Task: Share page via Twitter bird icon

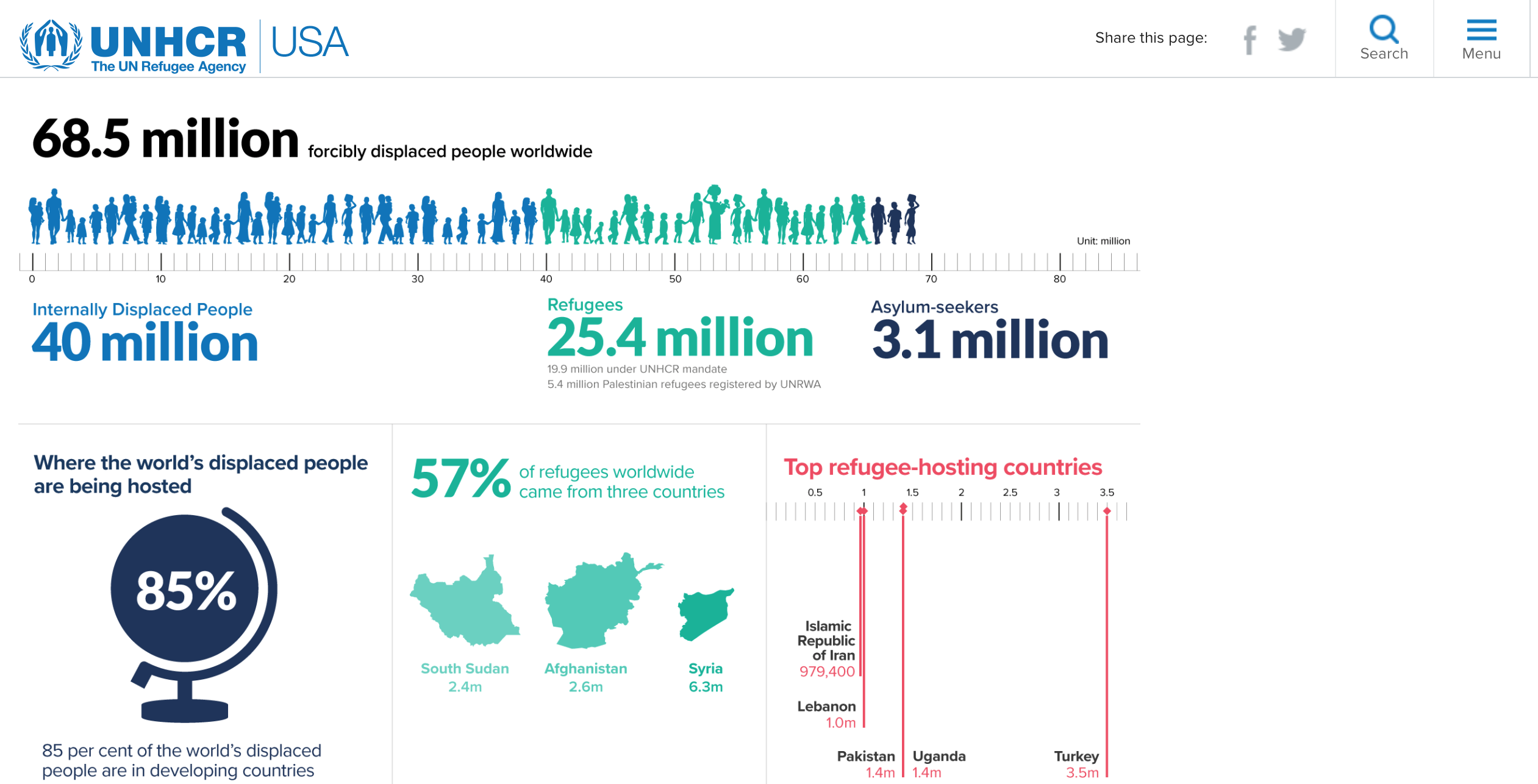Action: [x=1292, y=40]
